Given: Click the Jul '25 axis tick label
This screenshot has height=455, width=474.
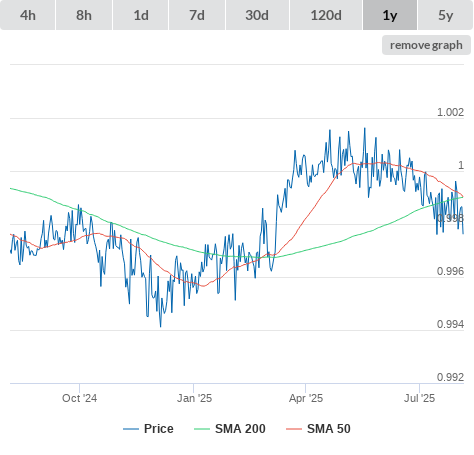Looking at the screenshot, I should click(x=419, y=398).
